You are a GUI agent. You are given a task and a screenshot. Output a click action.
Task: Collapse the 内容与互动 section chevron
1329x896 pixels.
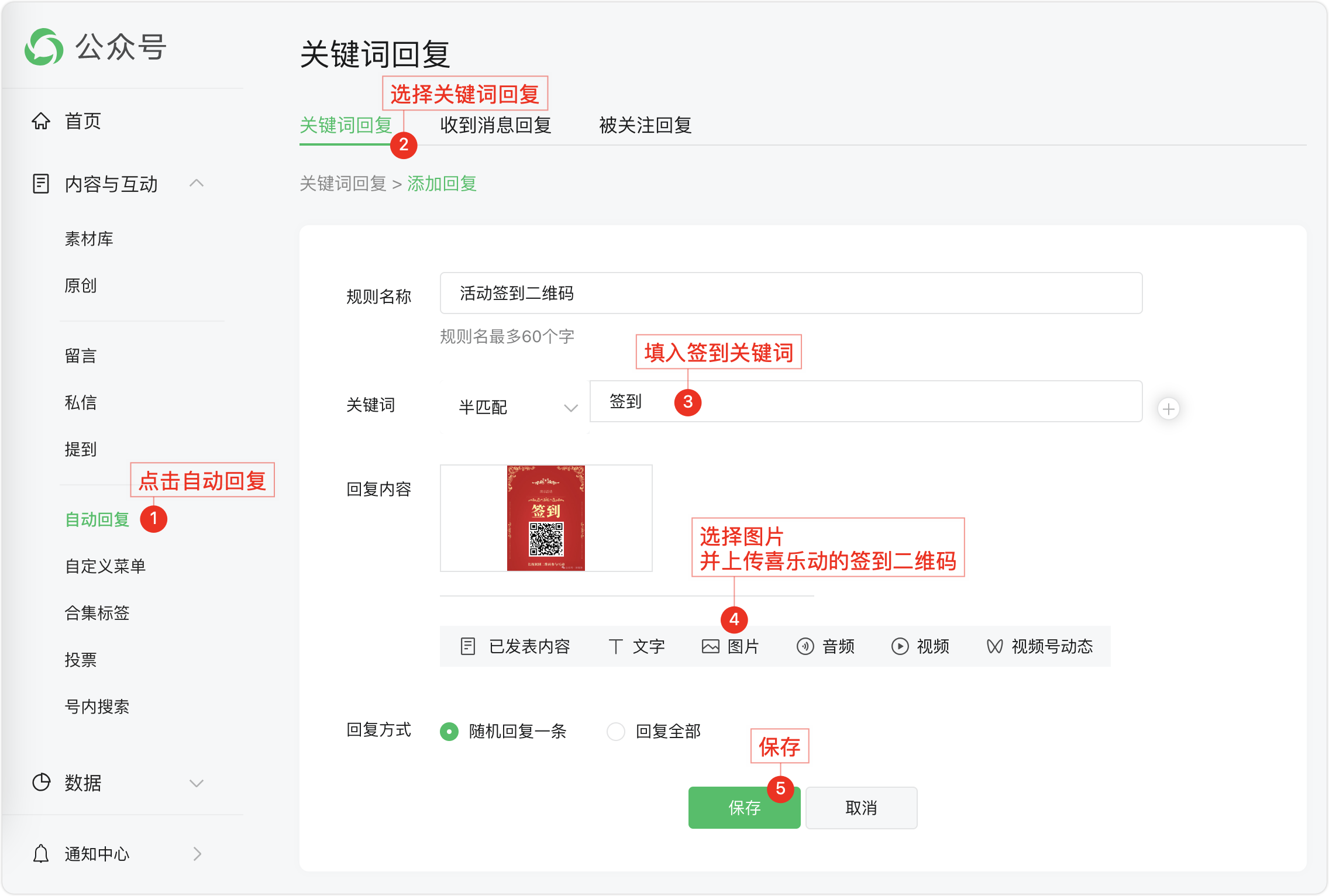[197, 183]
